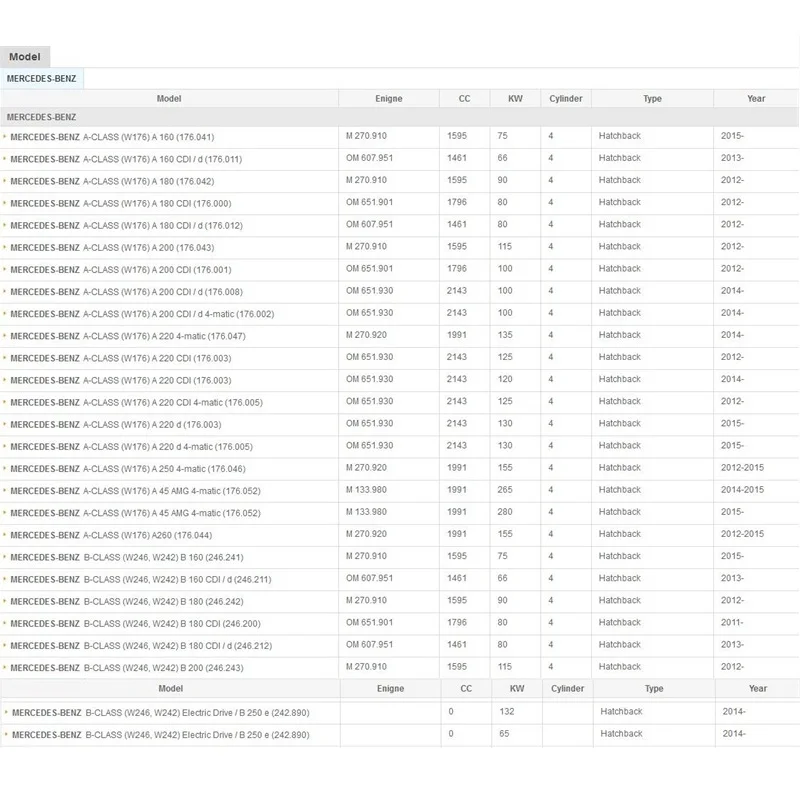Click the Type column header above the A 160 row
The image size is (800, 800).
653,98
